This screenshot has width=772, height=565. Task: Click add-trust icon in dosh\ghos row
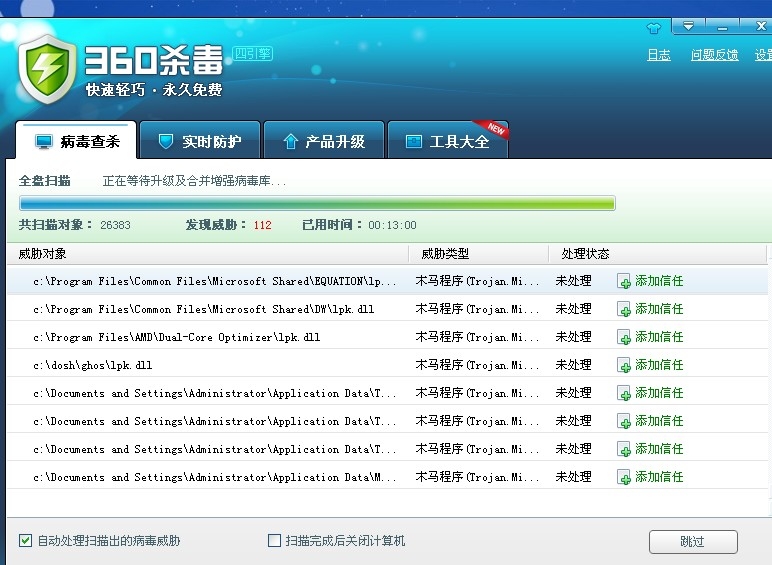(x=624, y=365)
